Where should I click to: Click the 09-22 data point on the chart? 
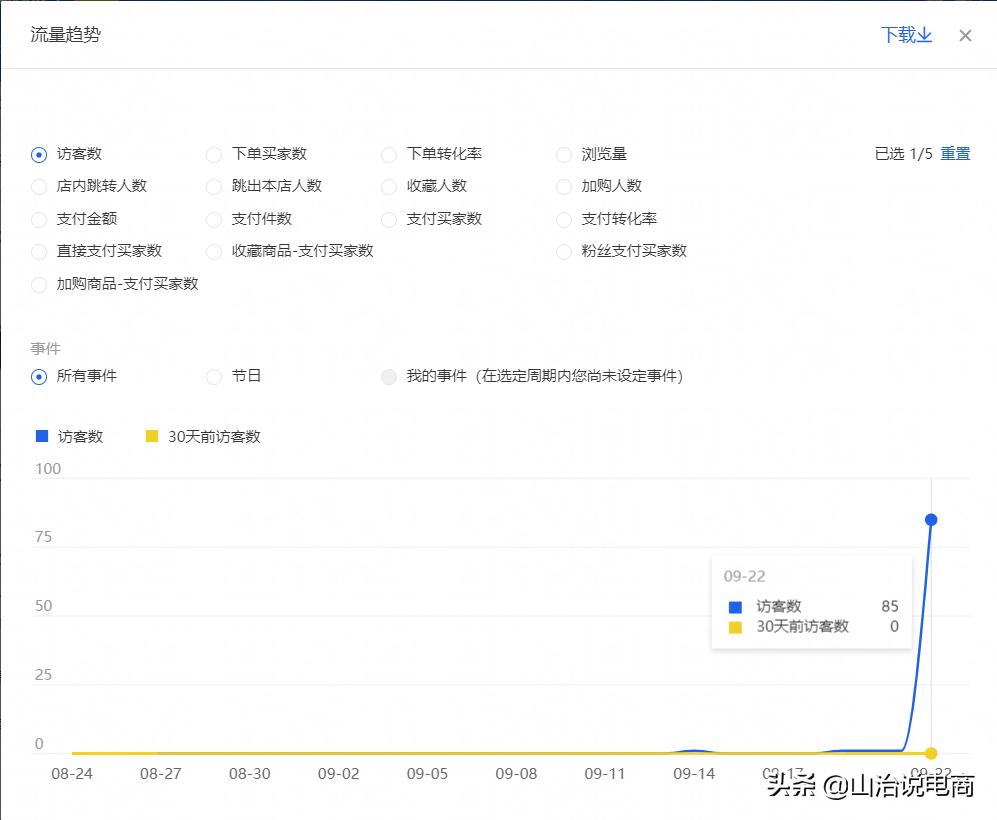pos(932,519)
